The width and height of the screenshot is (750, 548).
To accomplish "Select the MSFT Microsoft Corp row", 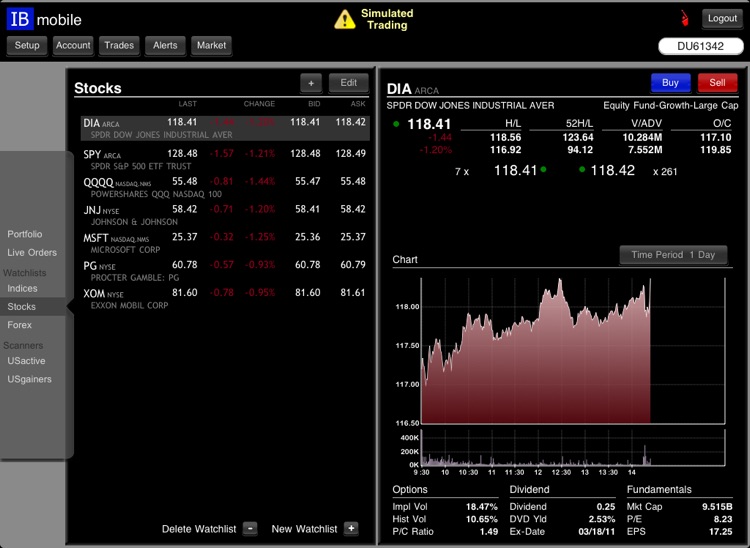I will (x=225, y=243).
